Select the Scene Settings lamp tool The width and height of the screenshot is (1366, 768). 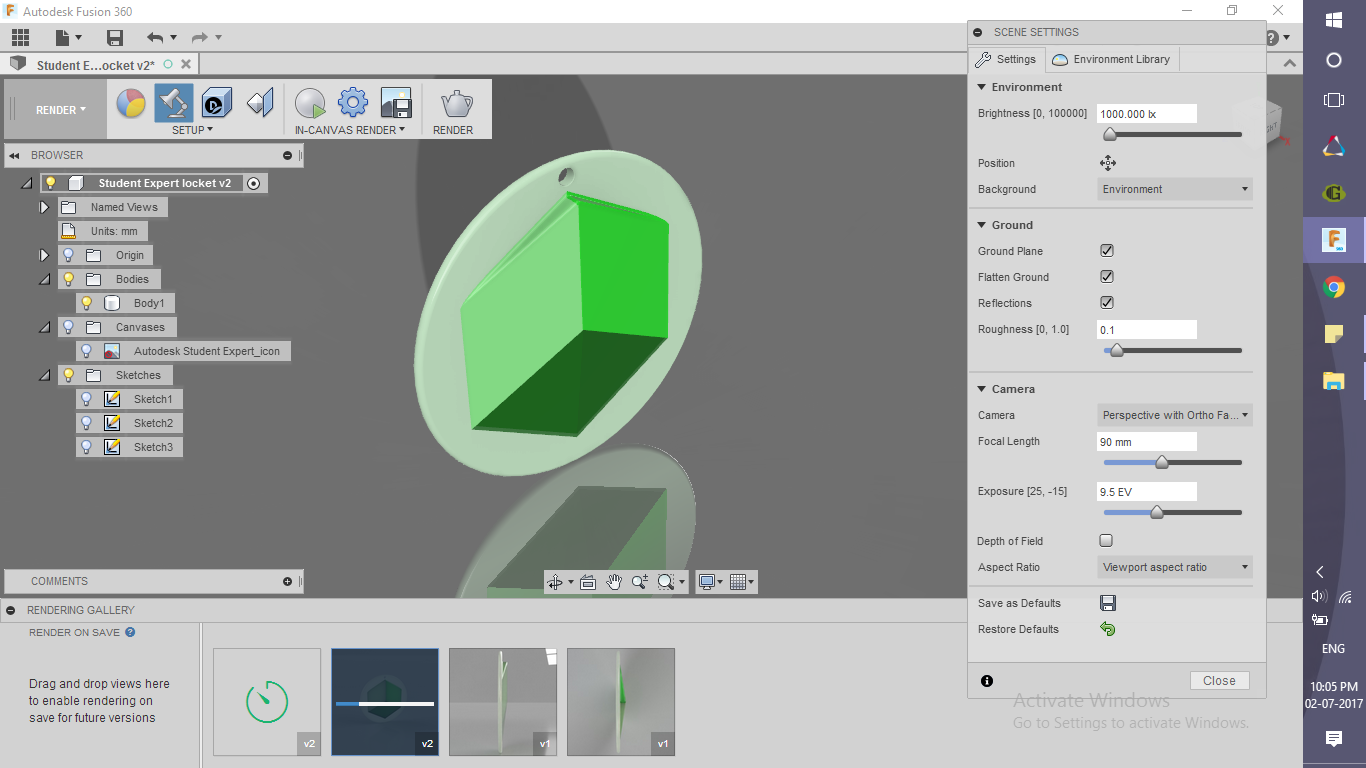[174, 103]
